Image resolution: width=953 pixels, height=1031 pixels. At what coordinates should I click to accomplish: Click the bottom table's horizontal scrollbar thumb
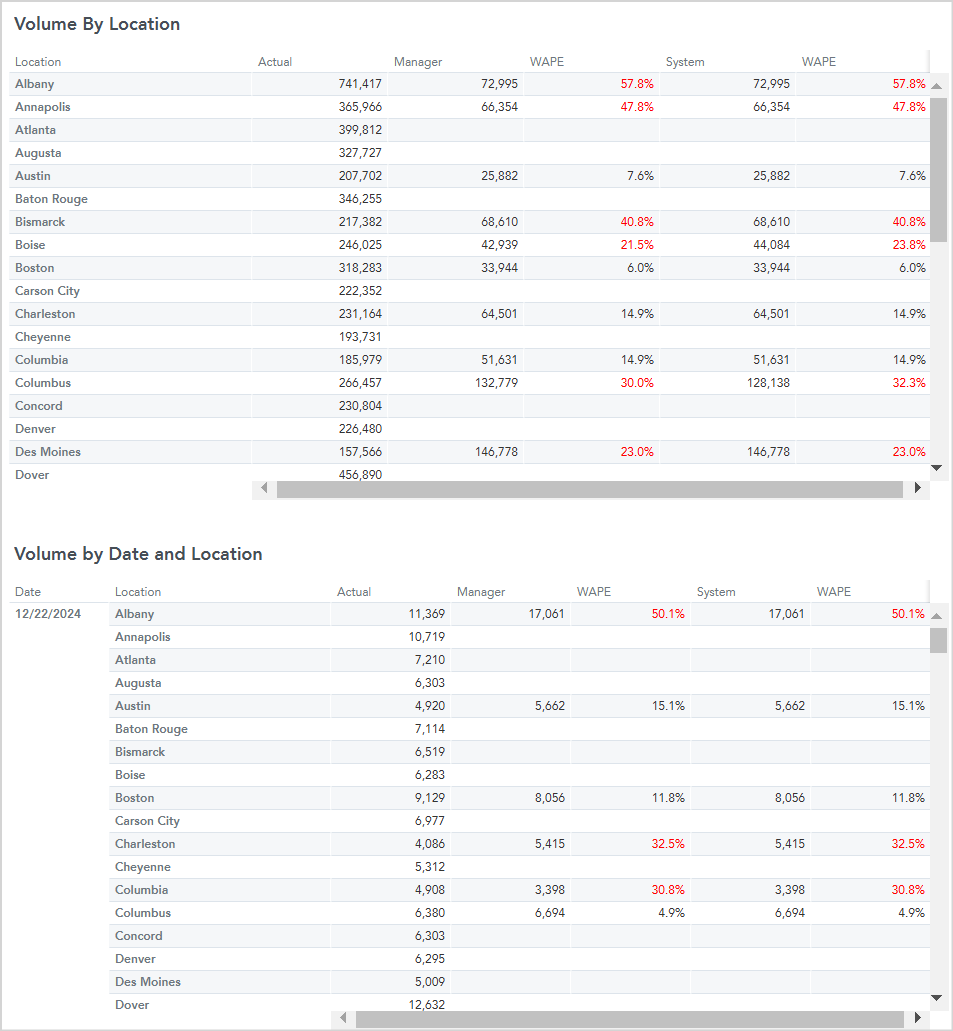coord(629,1019)
